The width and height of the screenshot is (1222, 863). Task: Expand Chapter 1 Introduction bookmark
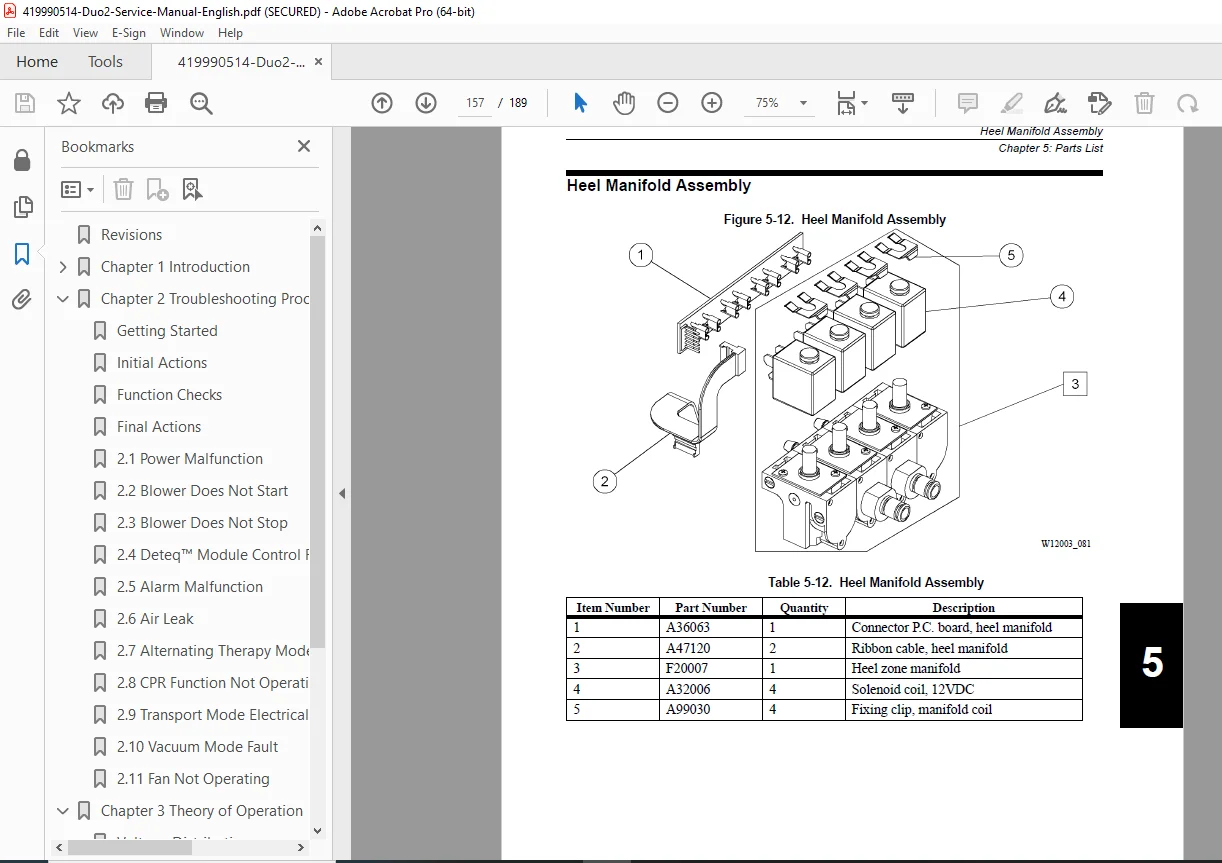tap(63, 267)
